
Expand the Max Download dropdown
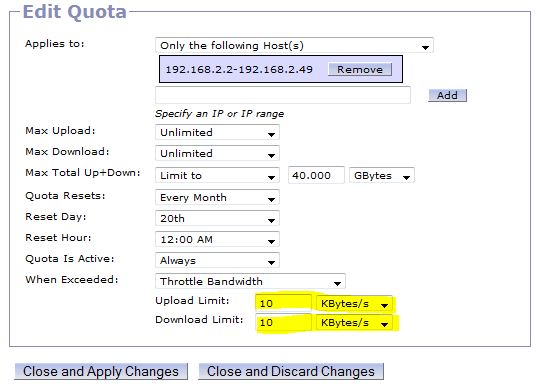coord(217,153)
